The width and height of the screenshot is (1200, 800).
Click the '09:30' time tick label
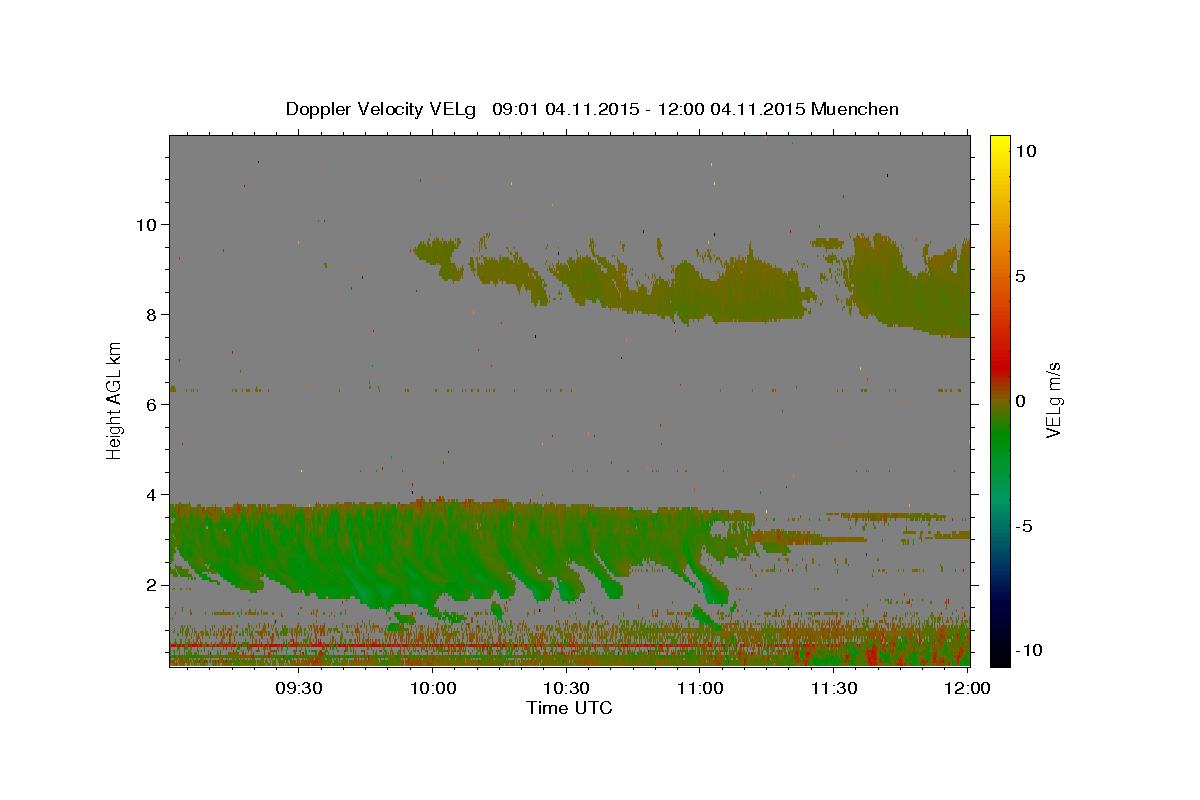(299, 689)
